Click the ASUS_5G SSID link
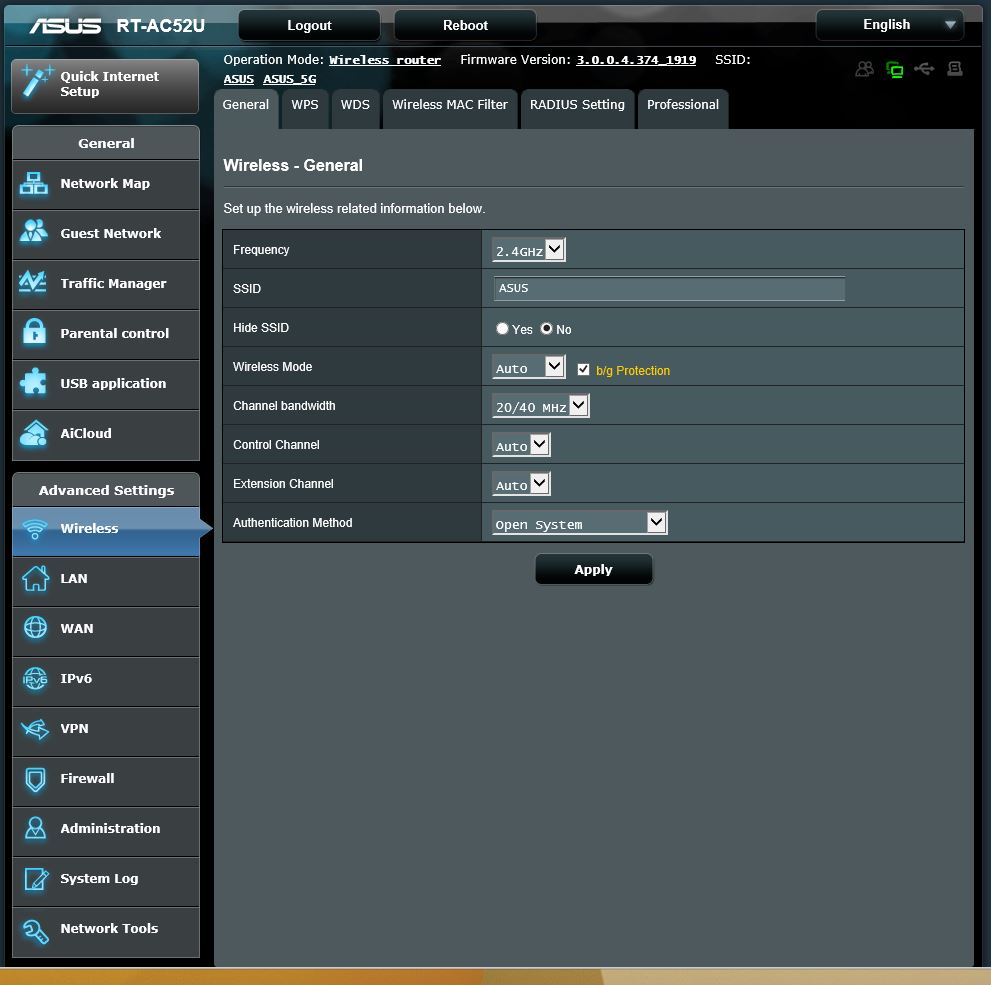This screenshot has height=985, width=991. (x=289, y=79)
